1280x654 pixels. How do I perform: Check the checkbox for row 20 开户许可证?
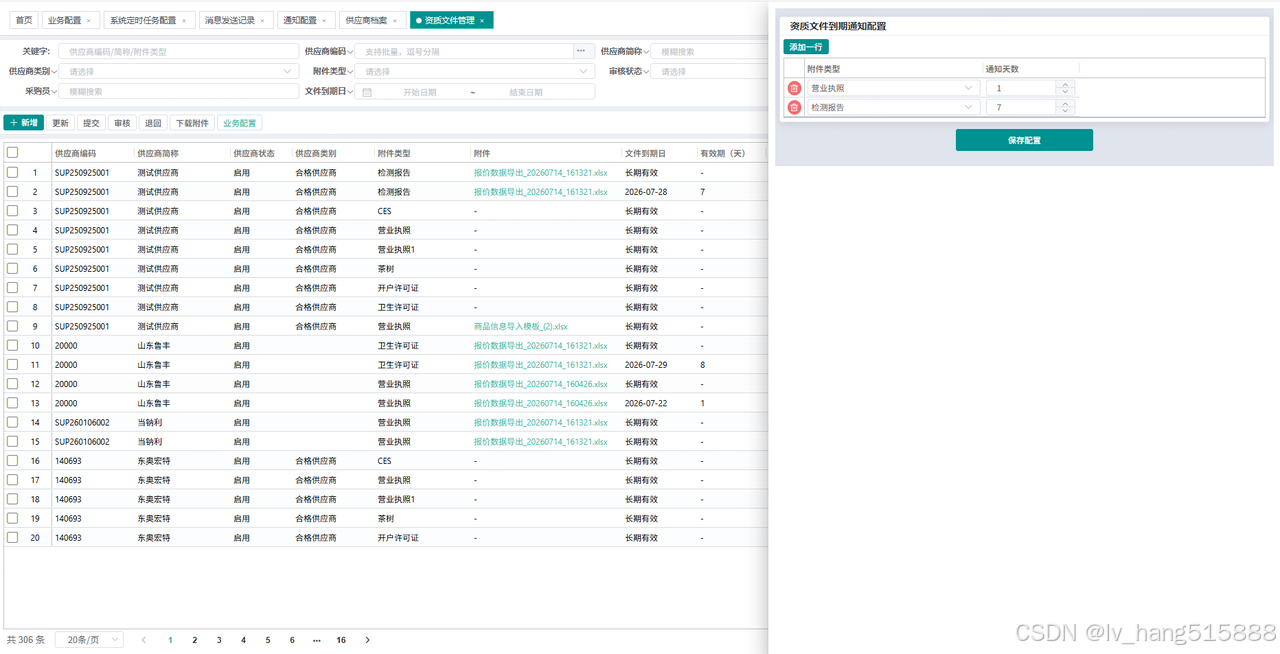(12, 537)
